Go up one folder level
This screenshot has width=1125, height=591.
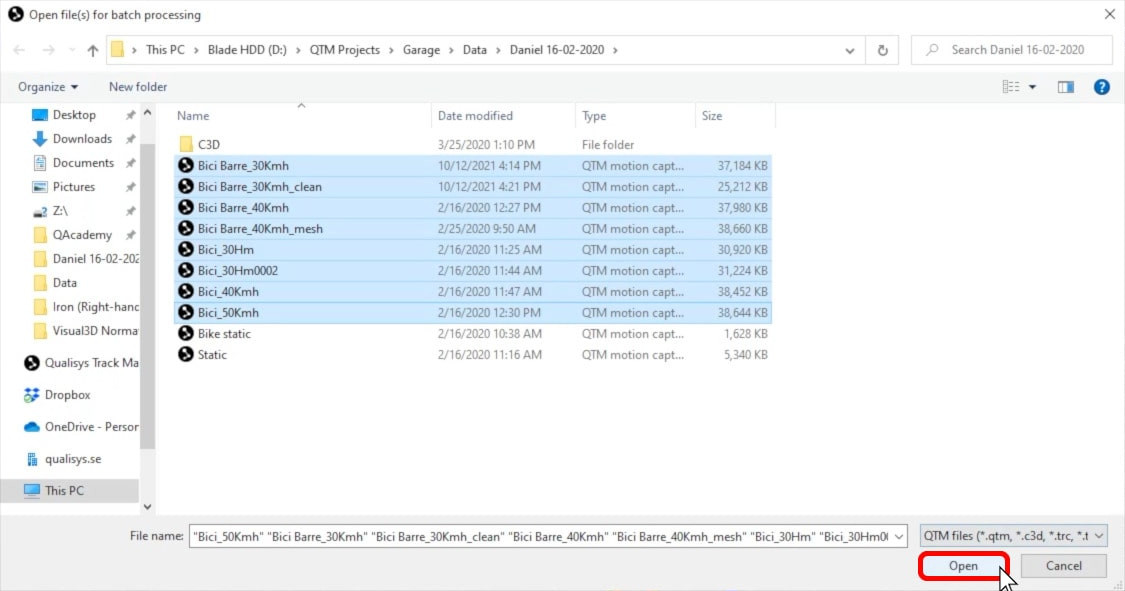[x=93, y=50]
